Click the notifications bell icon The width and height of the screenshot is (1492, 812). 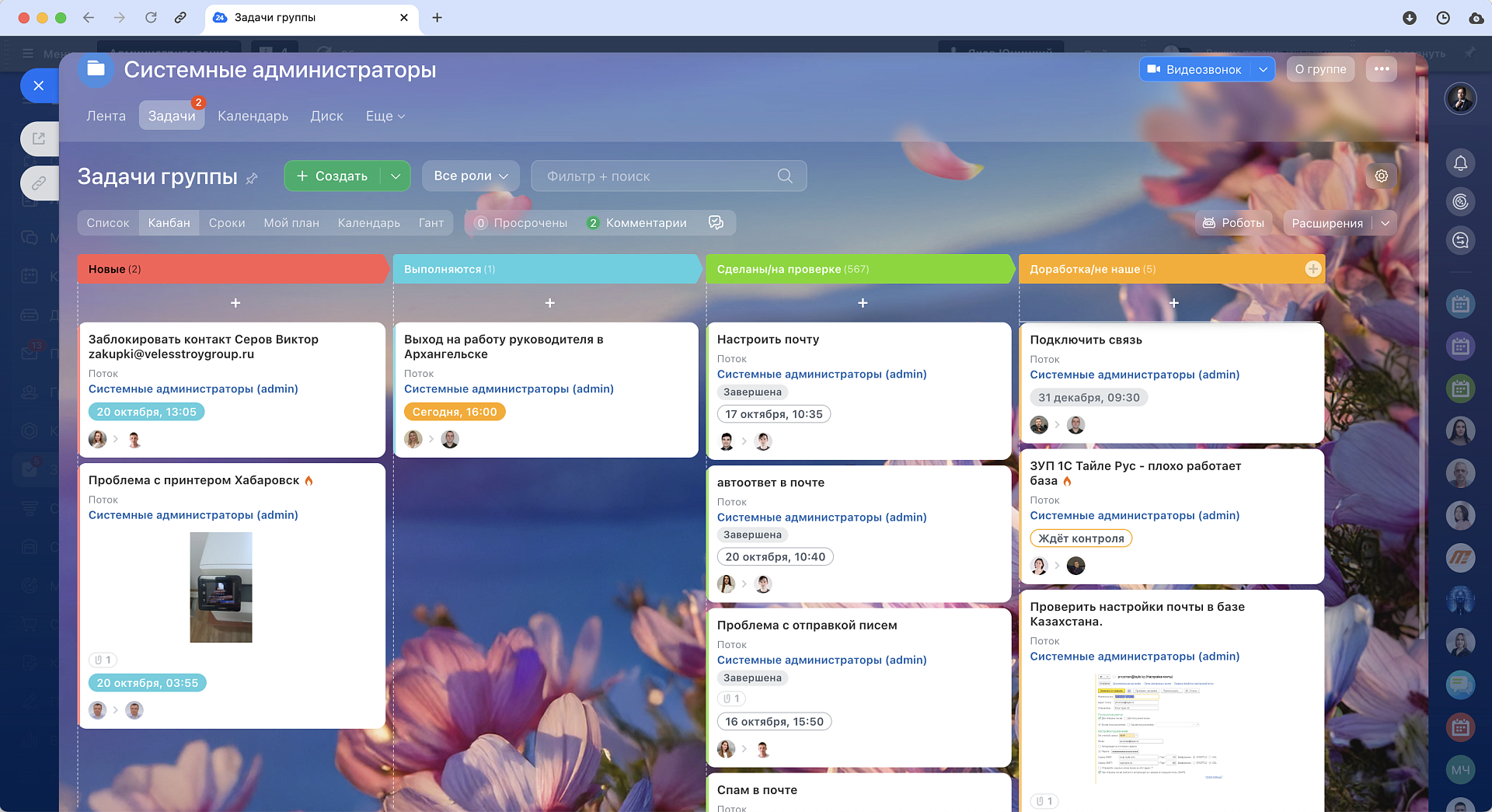(1460, 163)
